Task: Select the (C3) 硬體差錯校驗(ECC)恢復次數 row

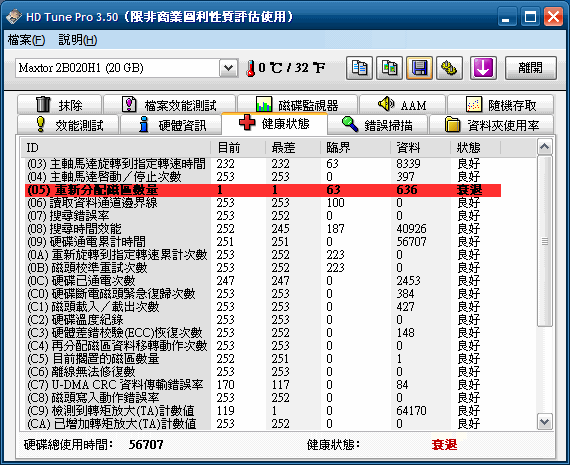Action: (x=263, y=333)
